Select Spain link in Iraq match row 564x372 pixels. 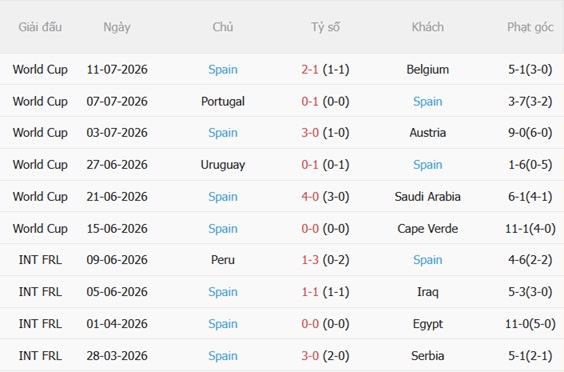pos(223,292)
